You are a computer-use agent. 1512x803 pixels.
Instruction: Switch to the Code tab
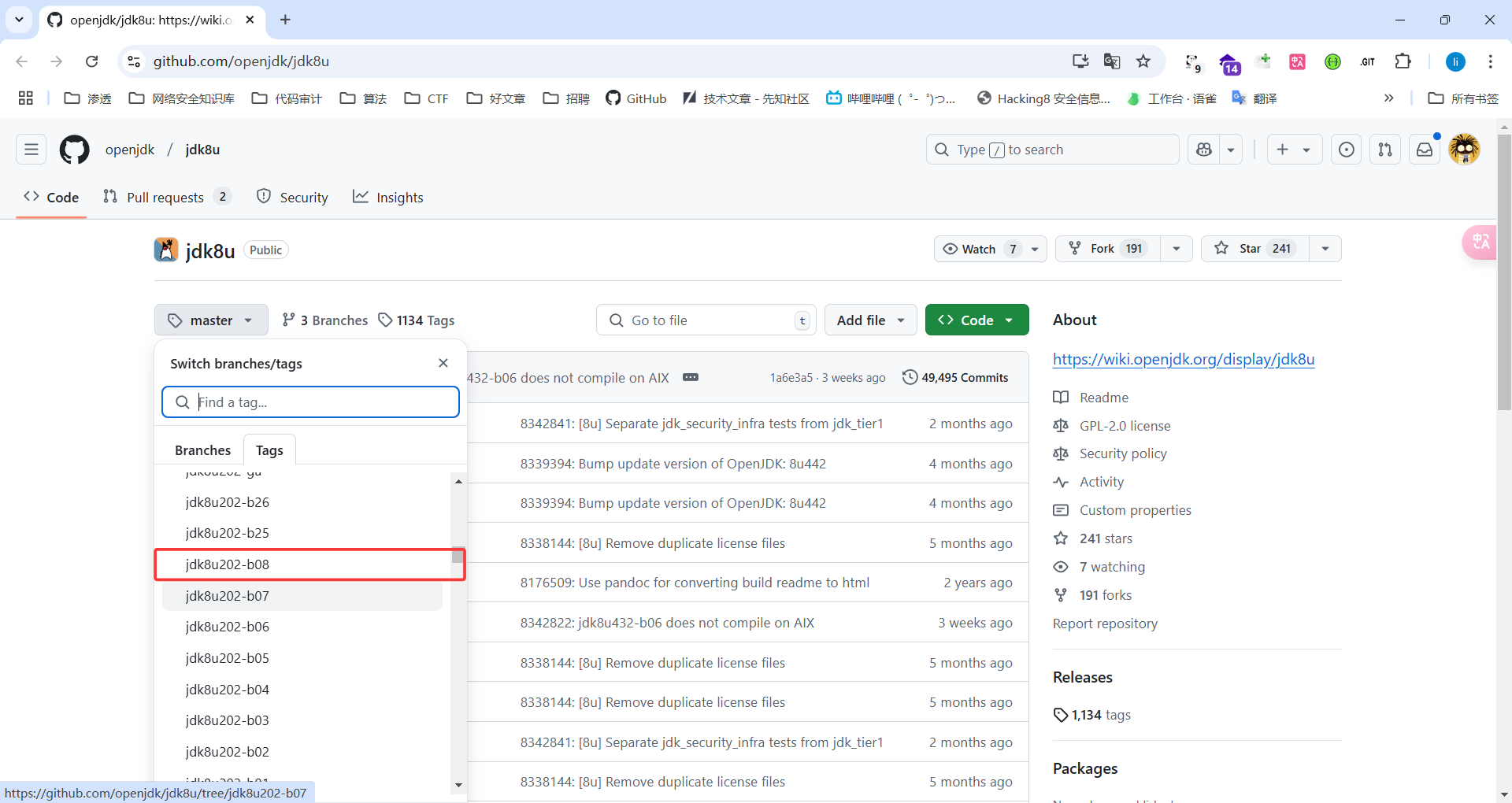click(51, 198)
